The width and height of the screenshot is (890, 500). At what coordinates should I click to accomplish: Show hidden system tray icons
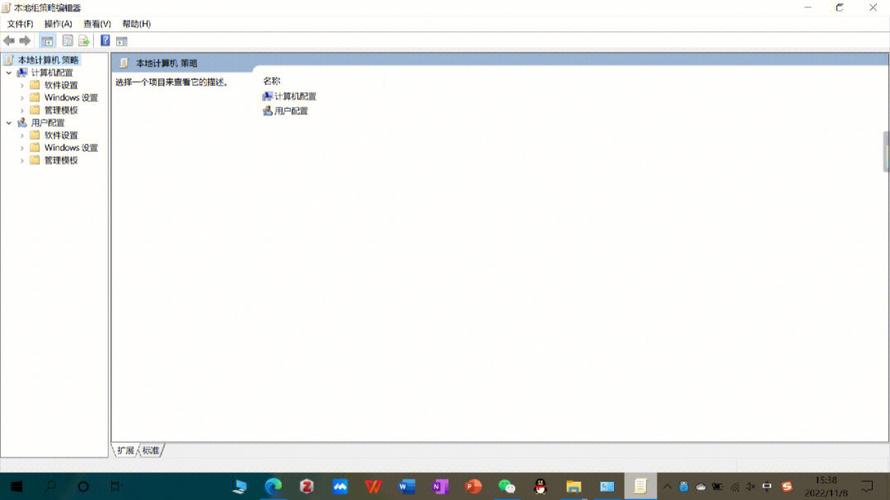point(668,486)
